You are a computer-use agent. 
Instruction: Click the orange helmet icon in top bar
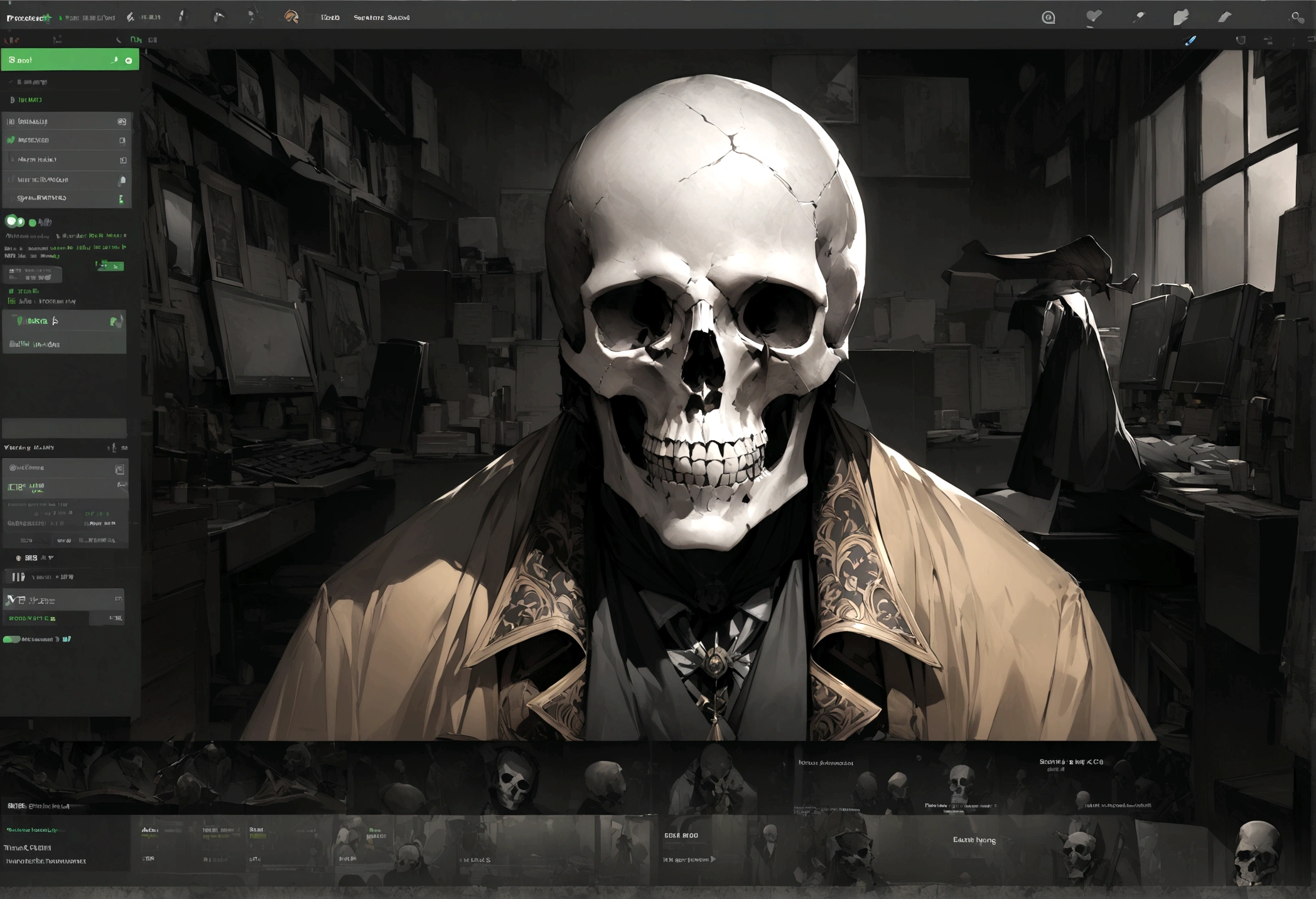click(x=291, y=17)
